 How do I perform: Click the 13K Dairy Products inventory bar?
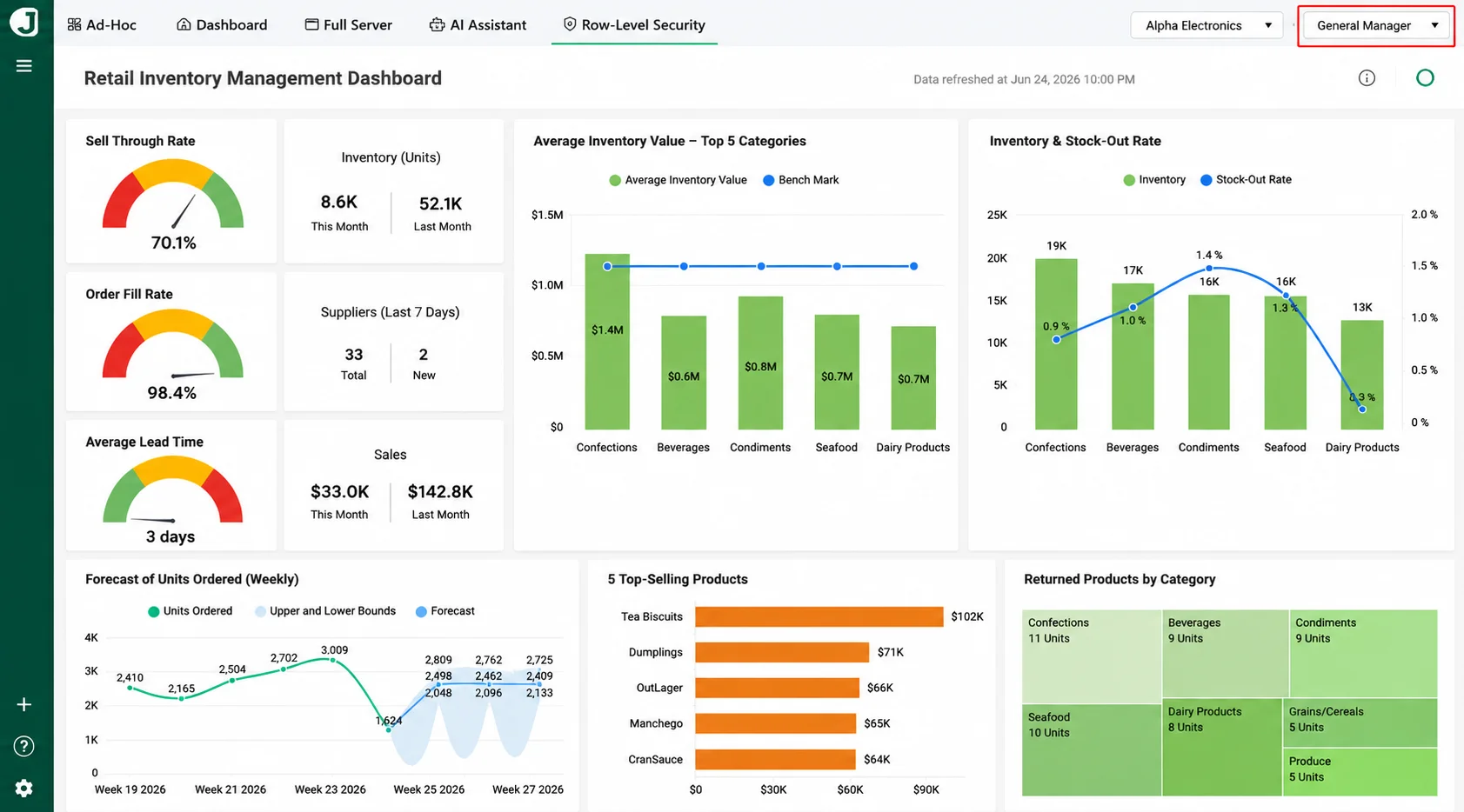1362,375
